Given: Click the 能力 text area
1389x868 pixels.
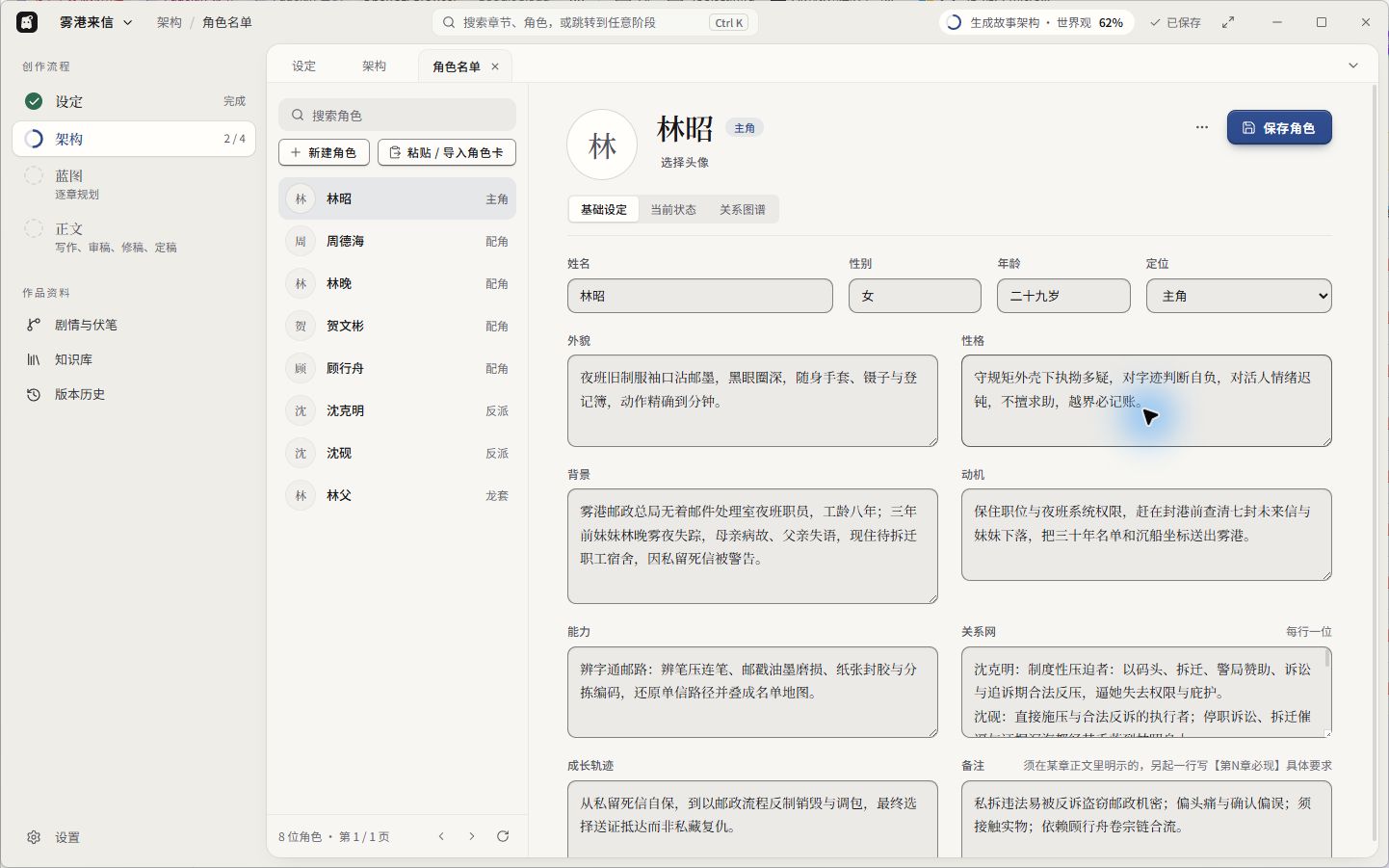Looking at the screenshot, I should point(752,692).
